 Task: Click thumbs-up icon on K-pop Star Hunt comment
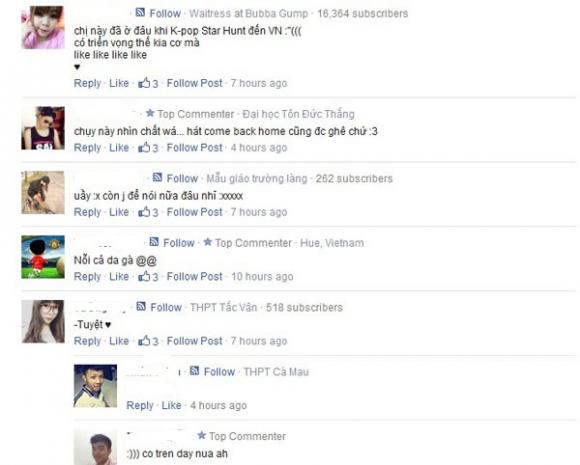[144, 82]
